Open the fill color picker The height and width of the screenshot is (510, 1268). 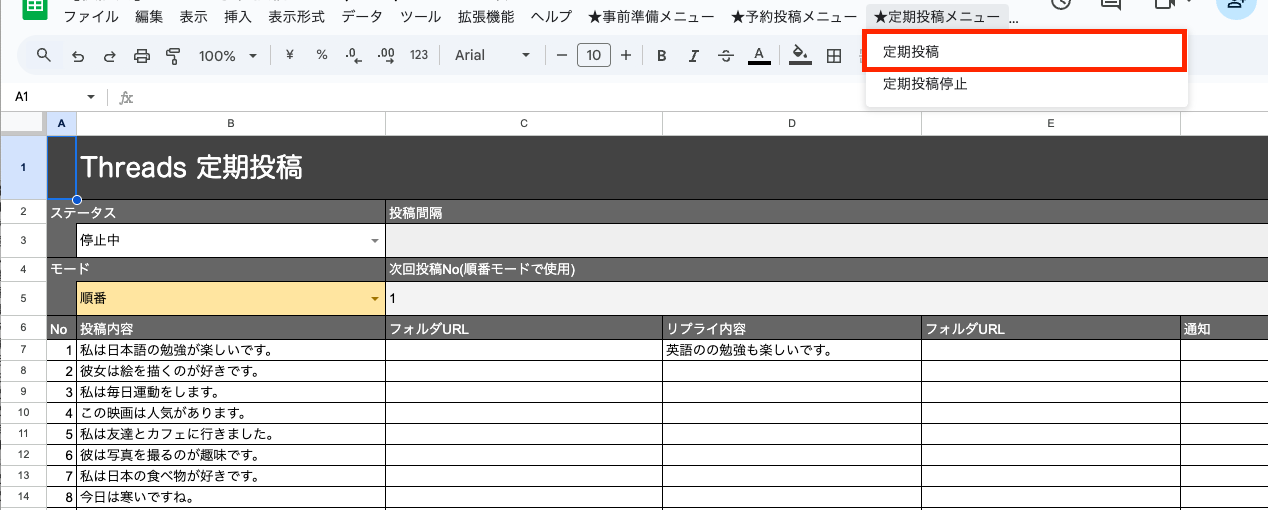(x=799, y=56)
